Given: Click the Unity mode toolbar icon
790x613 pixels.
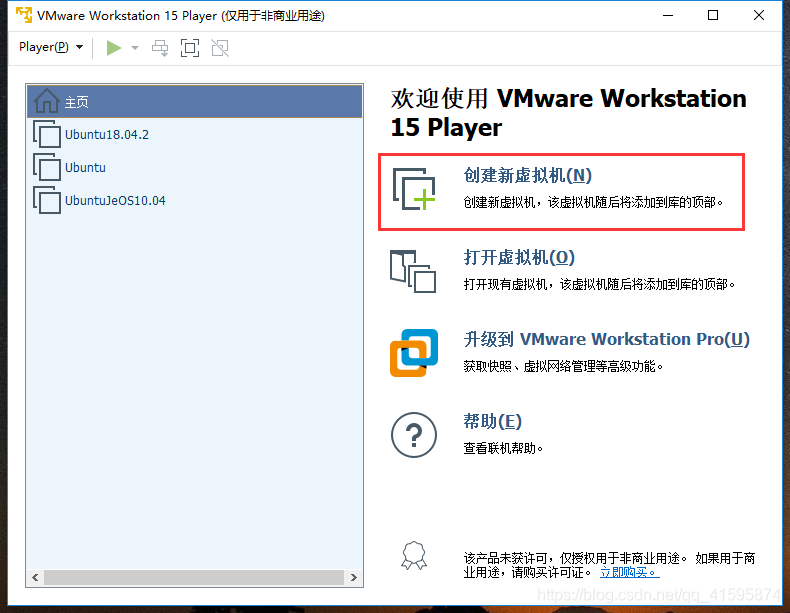Looking at the screenshot, I should pyautogui.click(x=220, y=48).
